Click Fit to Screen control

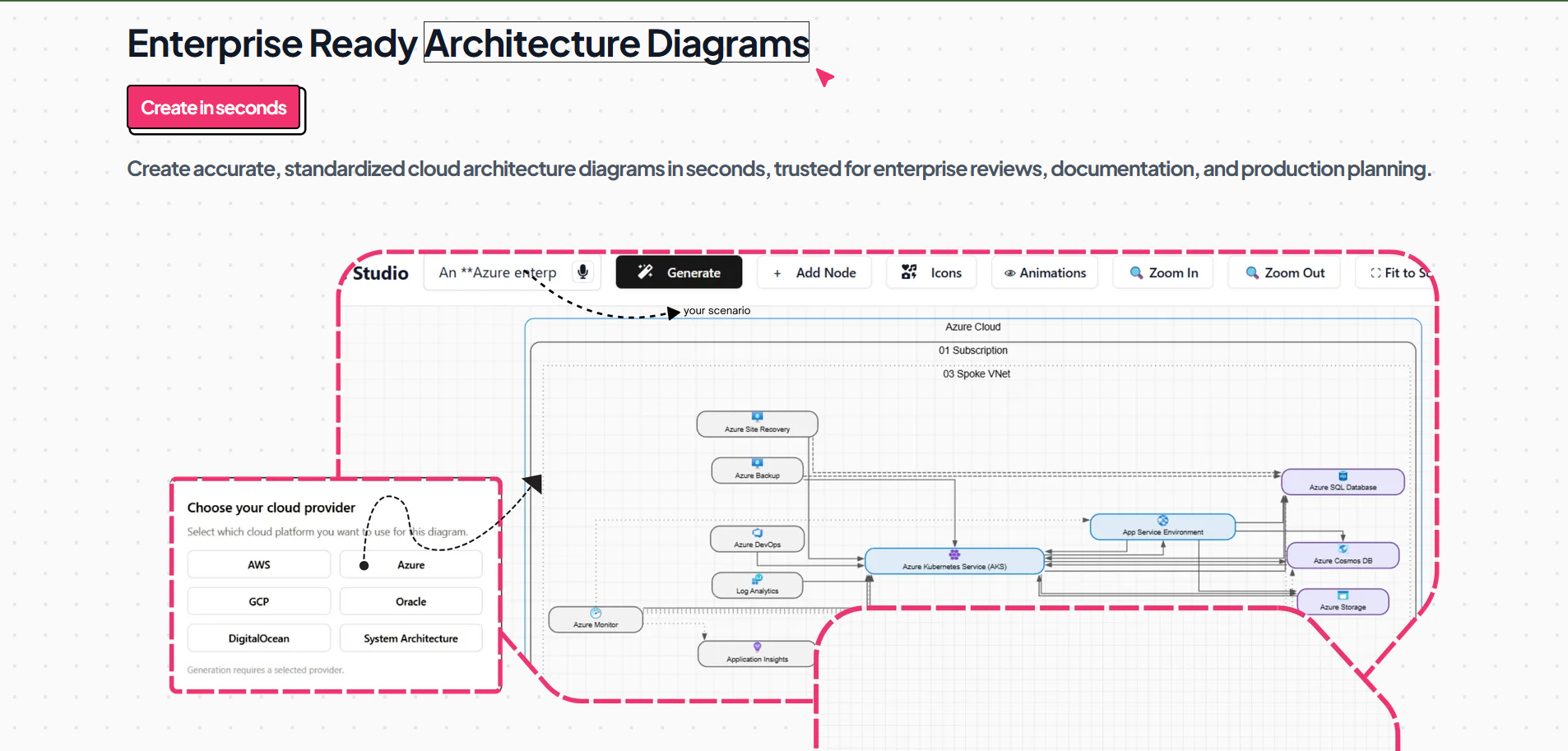pos(1398,271)
